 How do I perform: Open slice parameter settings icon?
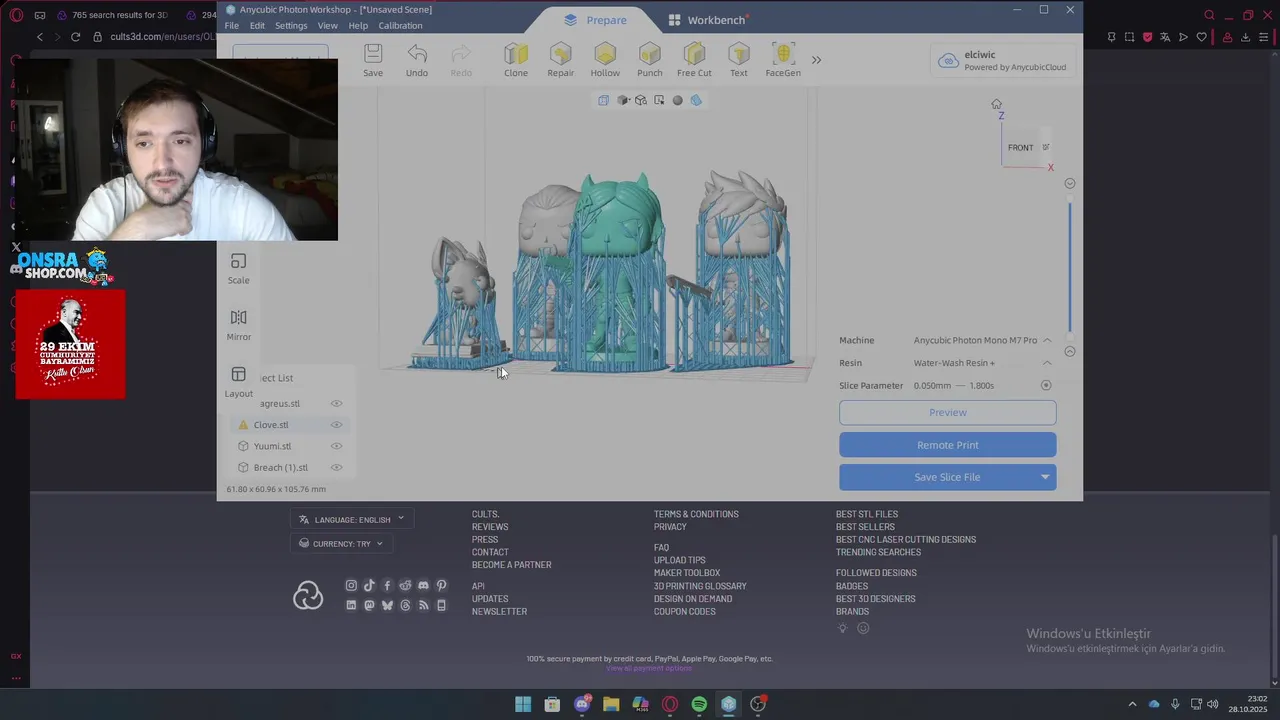tap(1046, 385)
